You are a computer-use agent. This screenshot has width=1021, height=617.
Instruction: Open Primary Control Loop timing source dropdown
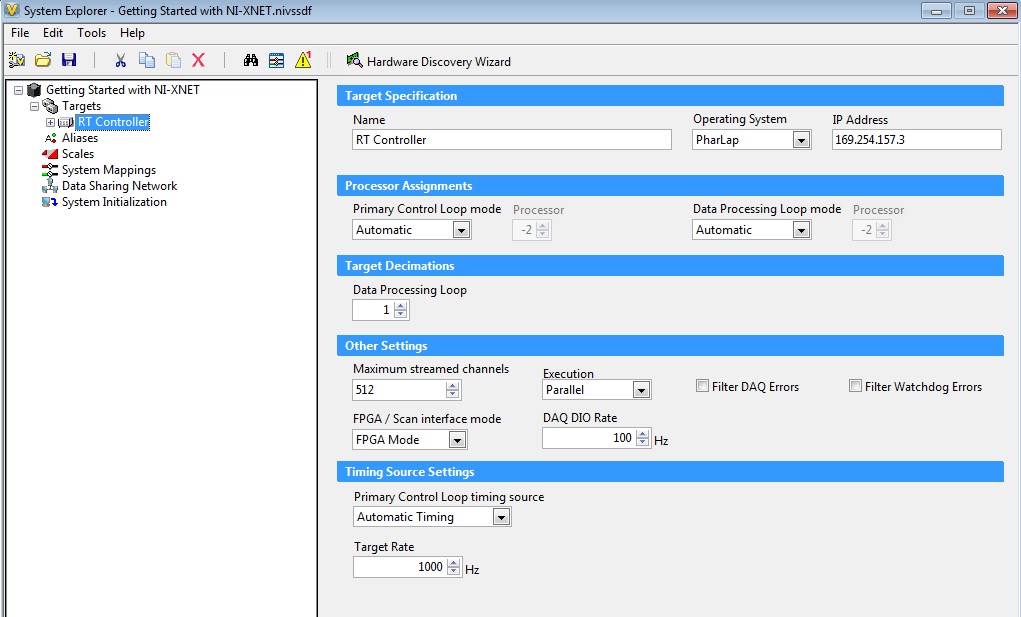(501, 517)
